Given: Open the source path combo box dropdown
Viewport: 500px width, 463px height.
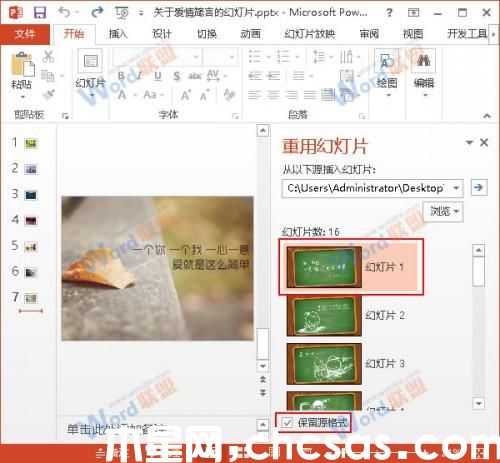Looking at the screenshot, I should [x=456, y=188].
